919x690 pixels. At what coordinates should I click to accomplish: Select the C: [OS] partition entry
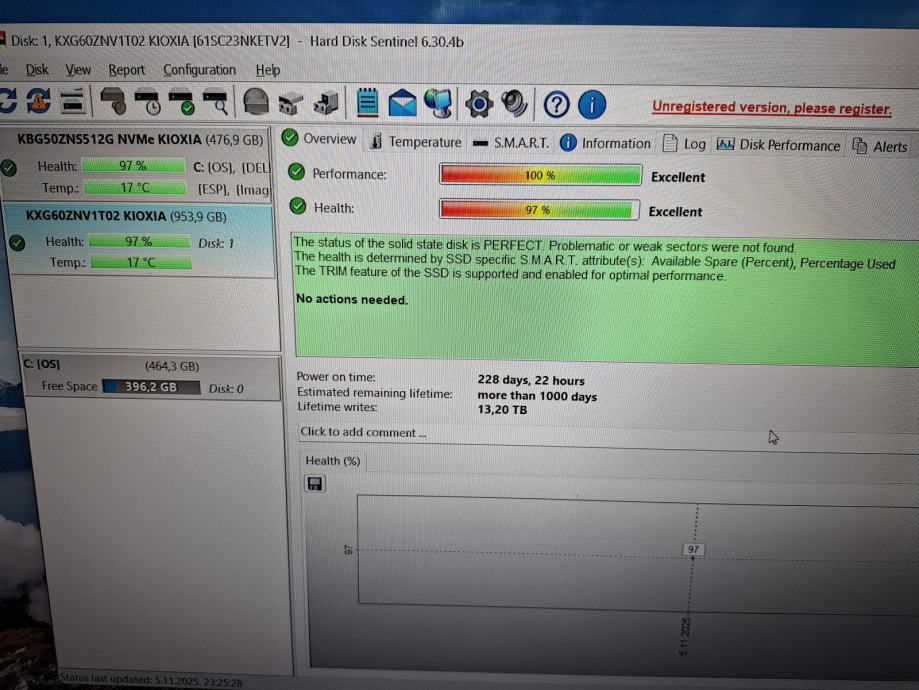[151, 376]
